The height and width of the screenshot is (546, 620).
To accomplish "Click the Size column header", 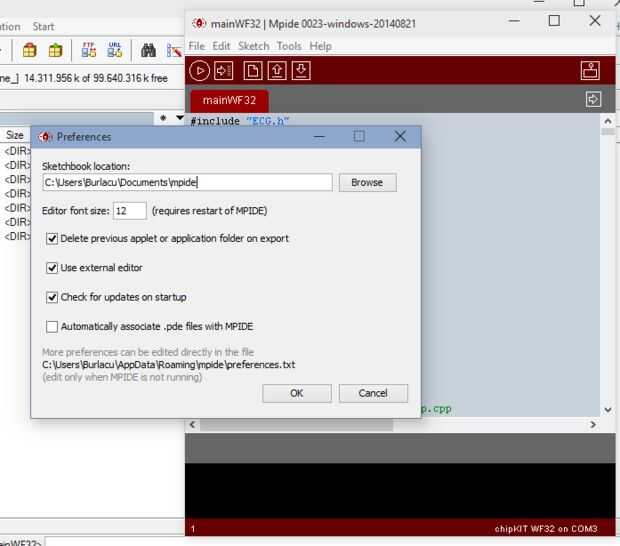I will click(15, 135).
